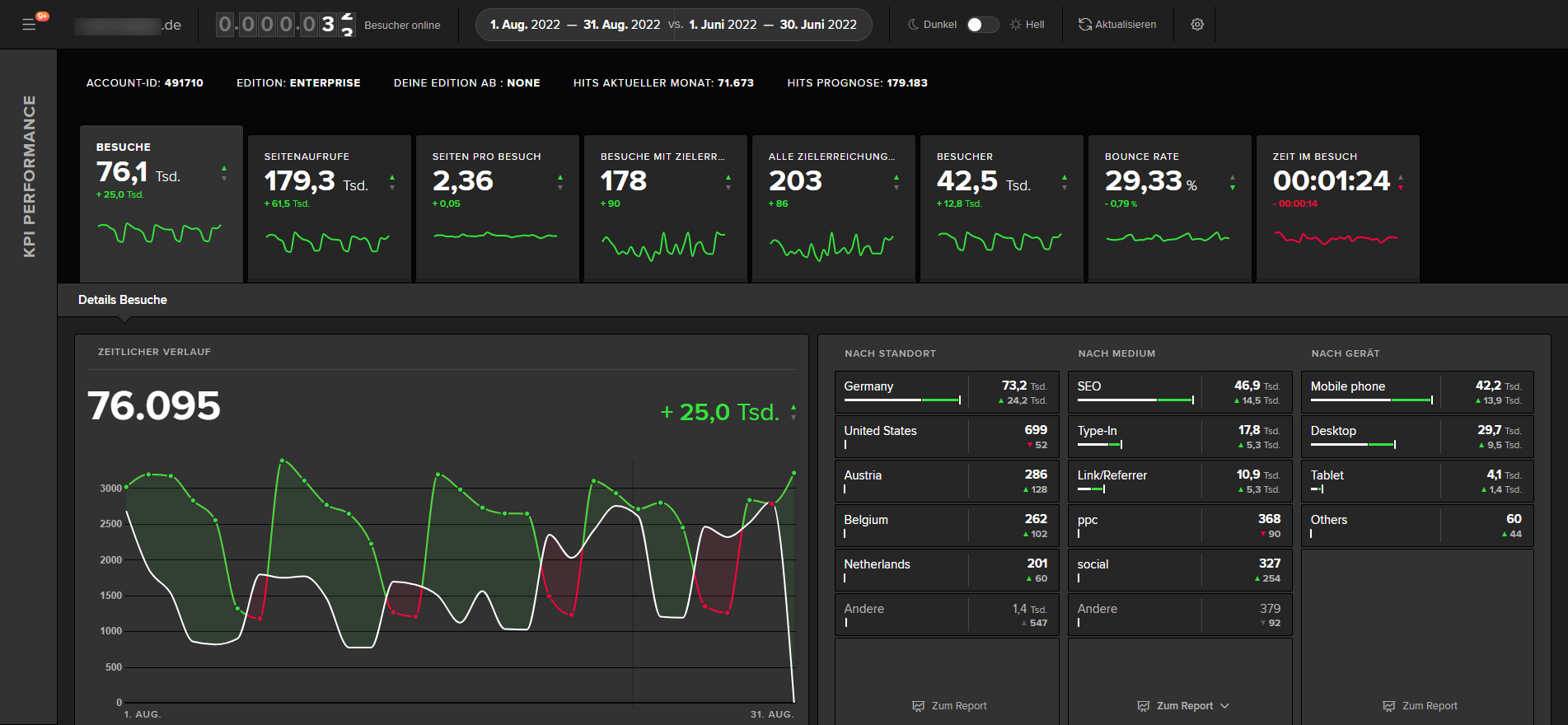Click Account-ID: 491710 text
1568x725 pixels.
144,82
